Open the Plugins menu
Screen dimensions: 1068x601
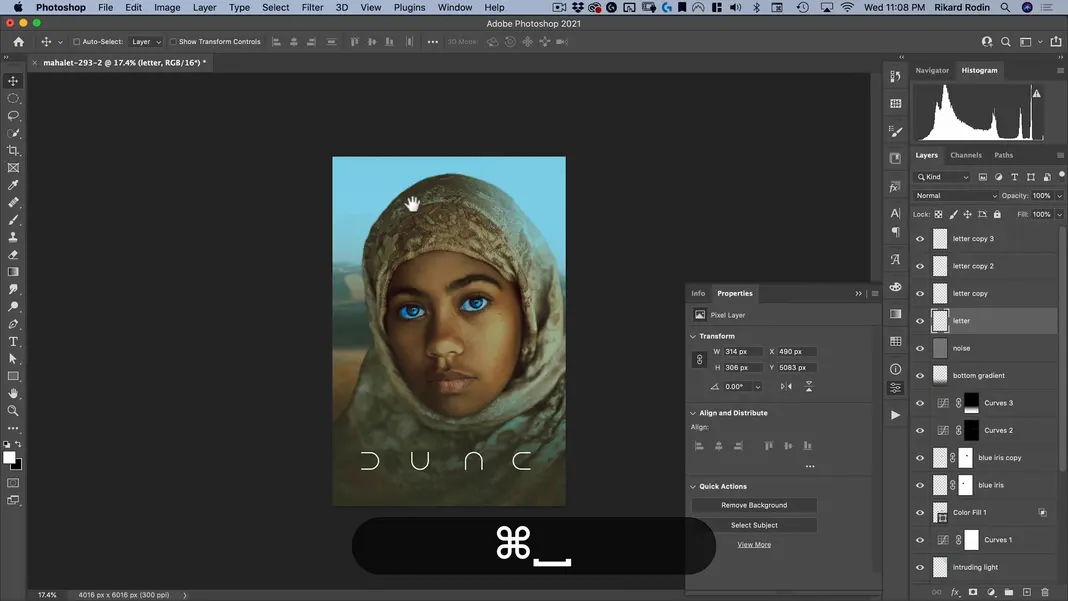click(409, 7)
